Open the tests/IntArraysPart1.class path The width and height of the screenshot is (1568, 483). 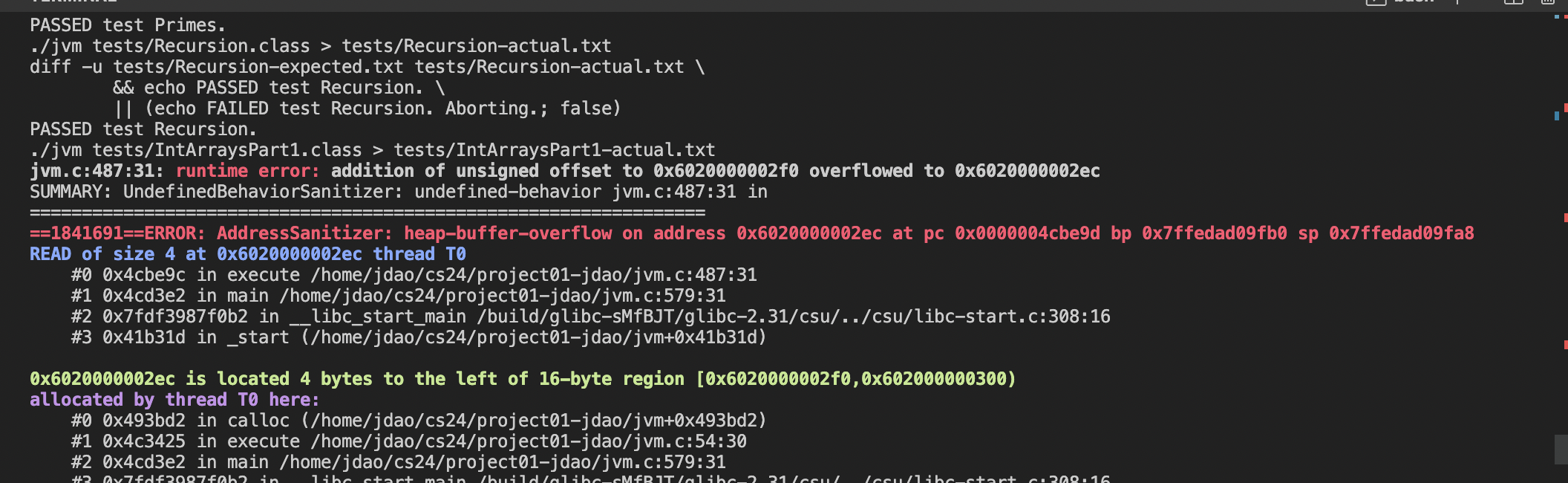(227, 150)
